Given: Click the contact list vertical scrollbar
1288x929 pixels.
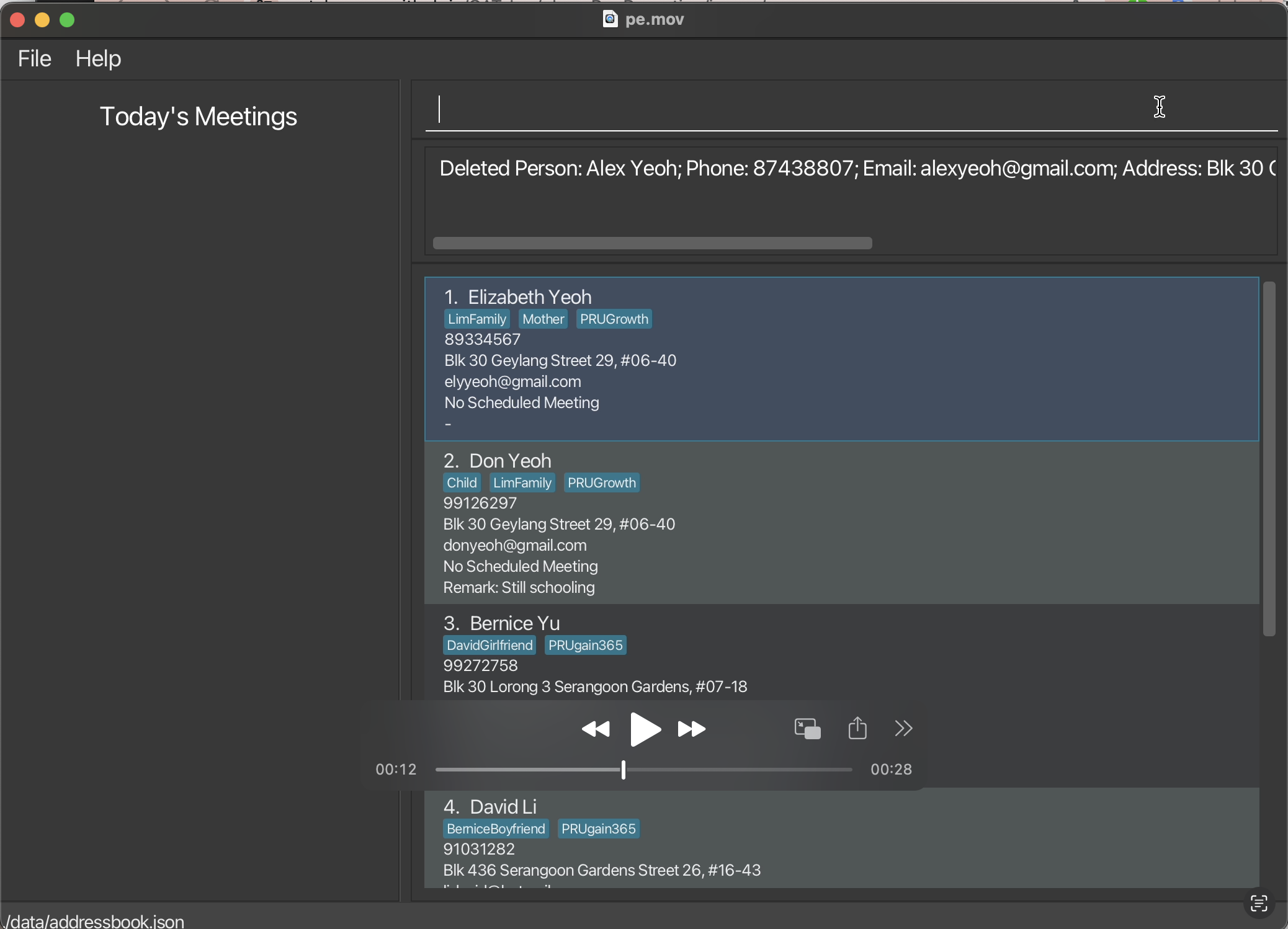Looking at the screenshot, I should pyautogui.click(x=1269, y=459).
